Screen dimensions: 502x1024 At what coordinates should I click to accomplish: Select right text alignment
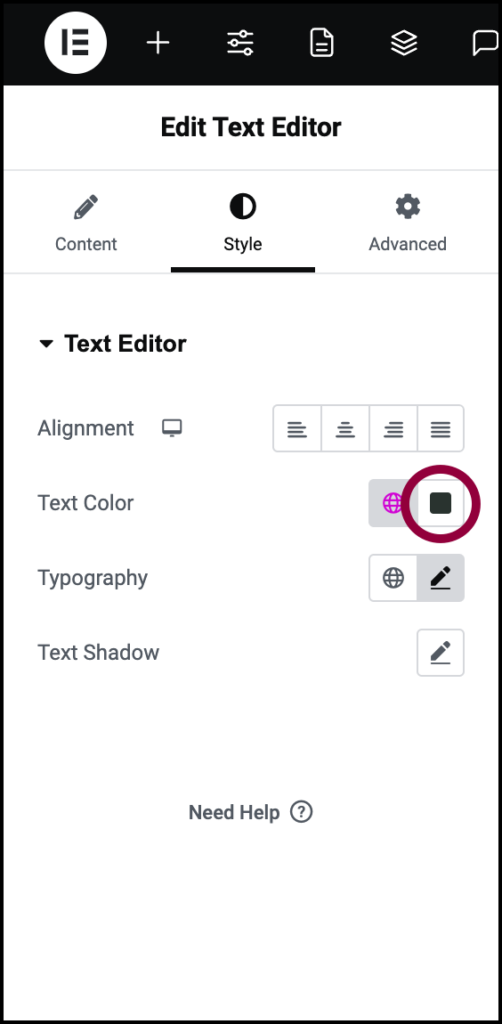coord(393,428)
